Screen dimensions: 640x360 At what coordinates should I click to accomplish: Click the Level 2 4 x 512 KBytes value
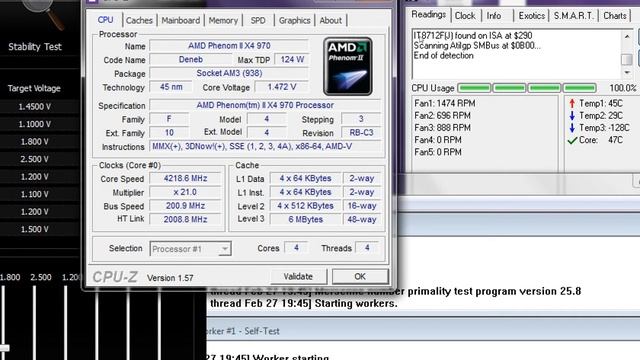coord(305,206)
